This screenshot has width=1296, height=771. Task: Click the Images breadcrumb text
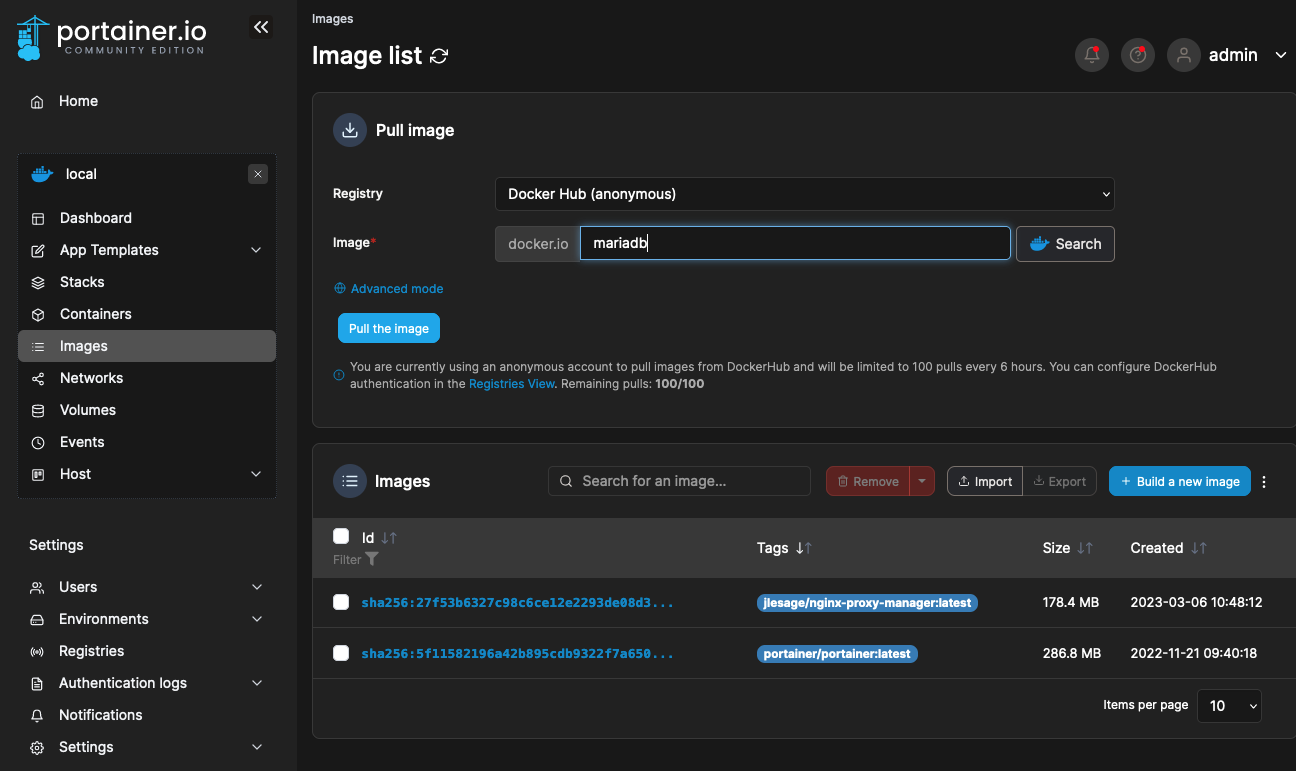332,19
